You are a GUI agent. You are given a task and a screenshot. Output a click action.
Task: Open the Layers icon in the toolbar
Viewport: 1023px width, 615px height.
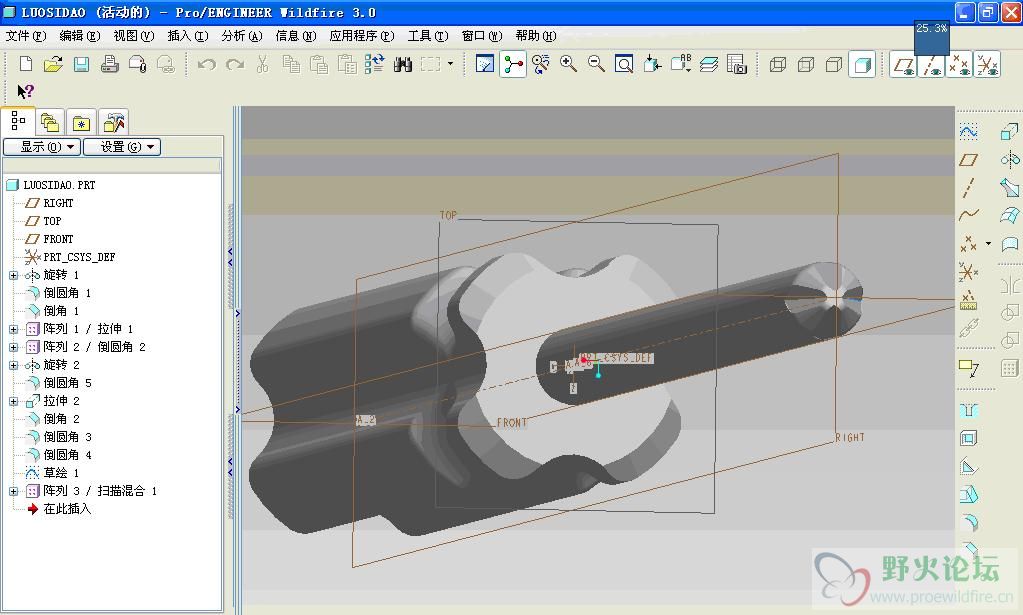click(x=709, y=64)
